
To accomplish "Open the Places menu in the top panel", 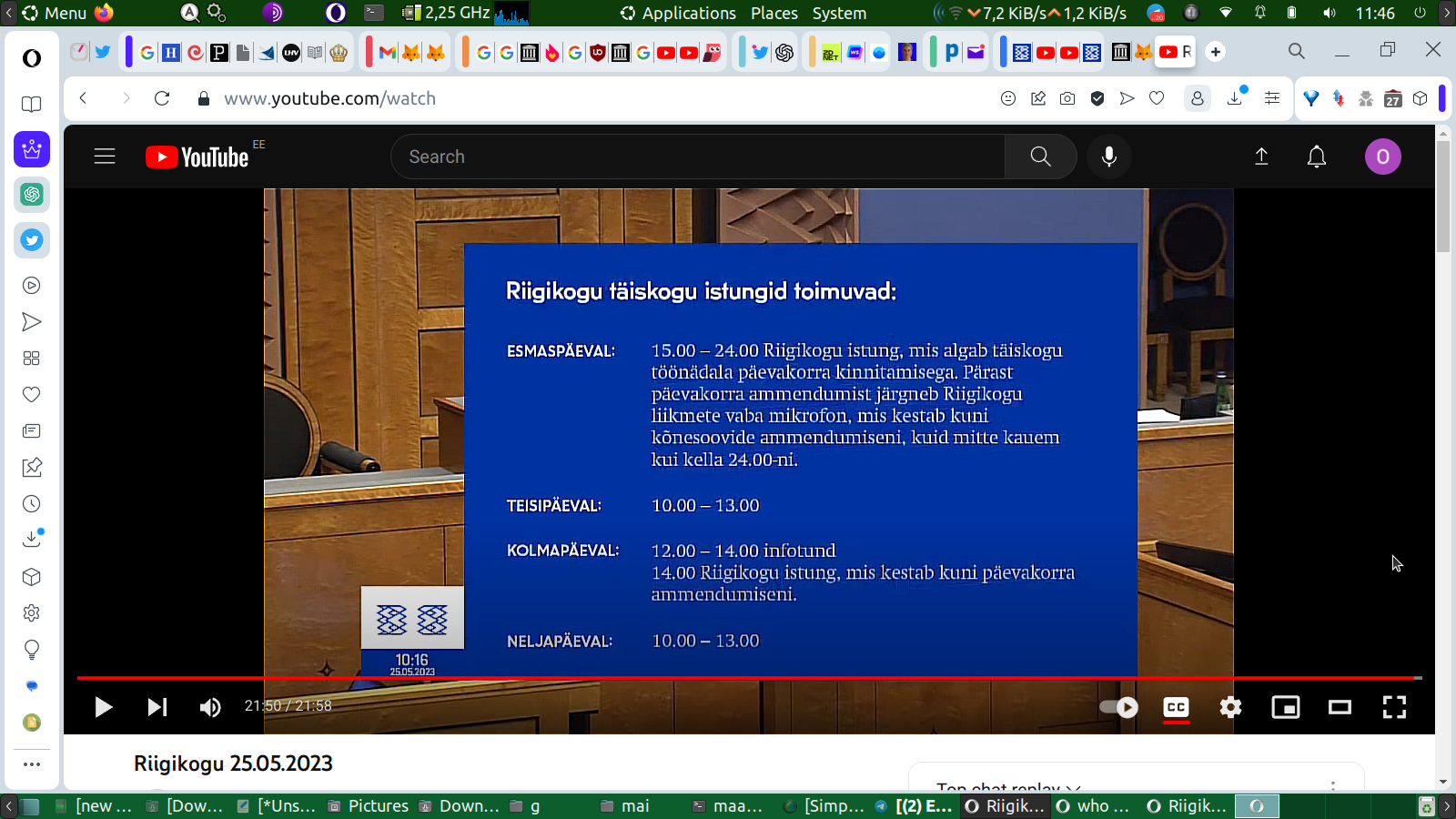I will click(x=773, y=13).
